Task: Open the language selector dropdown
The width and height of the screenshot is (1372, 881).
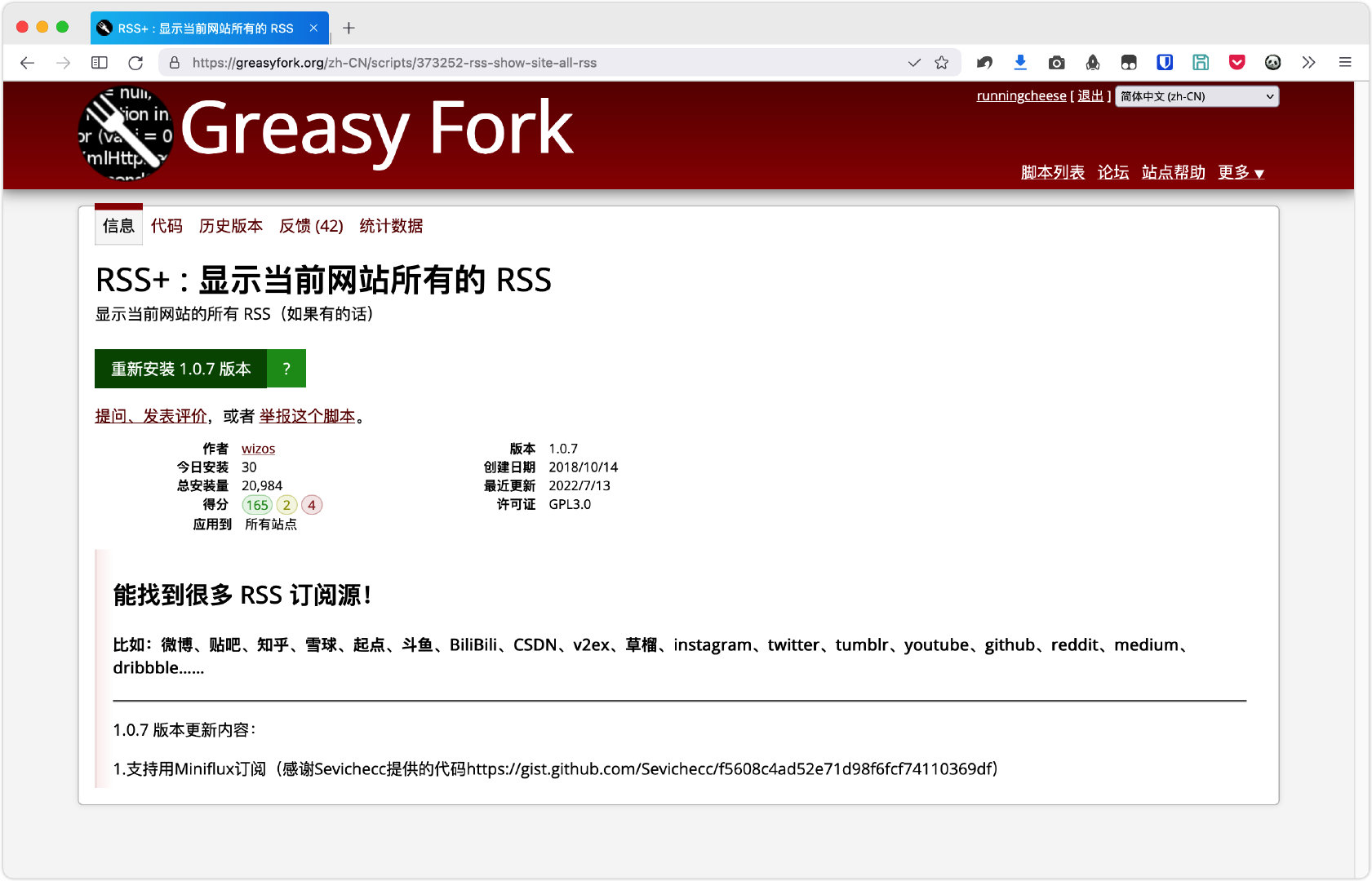Action: (x=1197, y=96)
